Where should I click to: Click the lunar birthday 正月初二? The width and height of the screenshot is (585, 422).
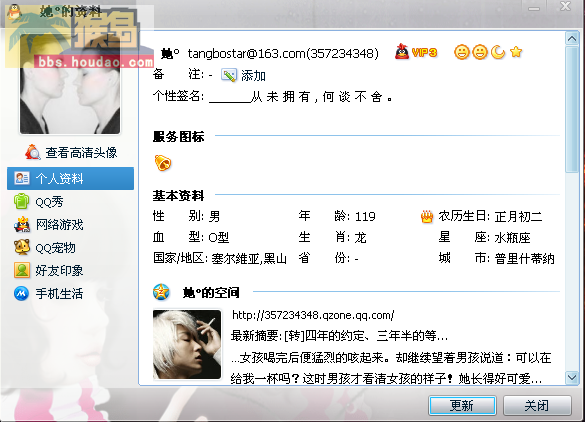[x=518, y=216]
